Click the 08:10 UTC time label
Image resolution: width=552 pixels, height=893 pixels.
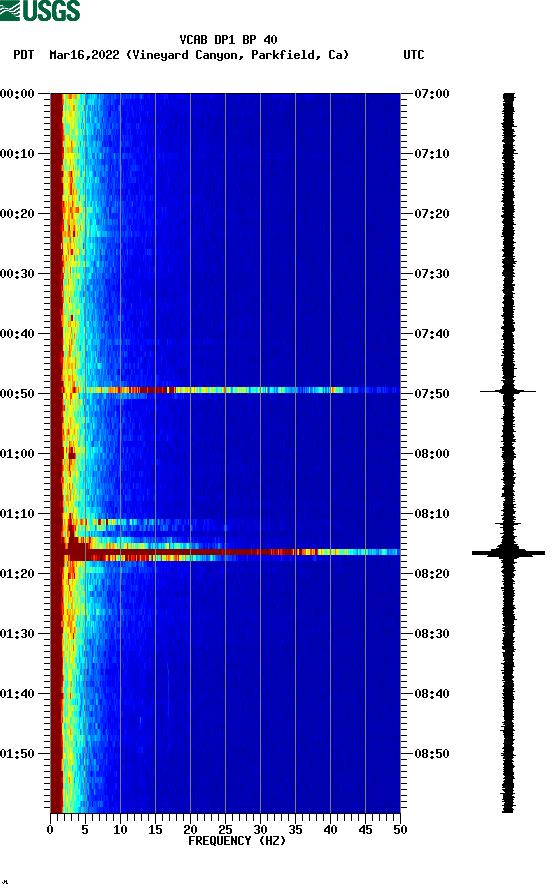click(432, 514)
